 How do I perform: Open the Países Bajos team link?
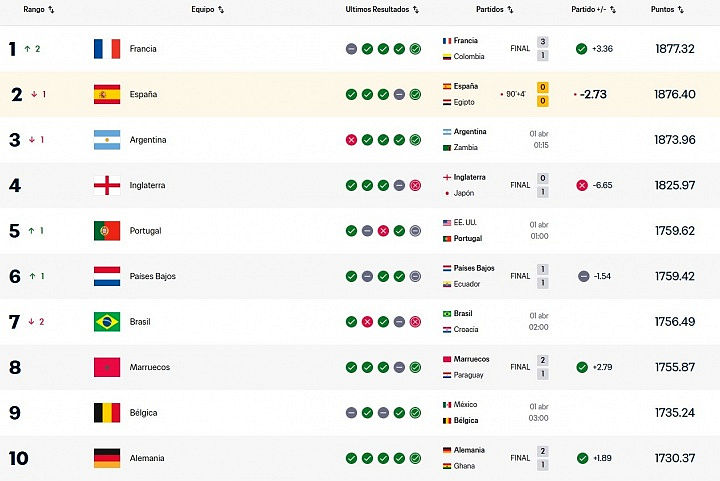pos(152,276)
